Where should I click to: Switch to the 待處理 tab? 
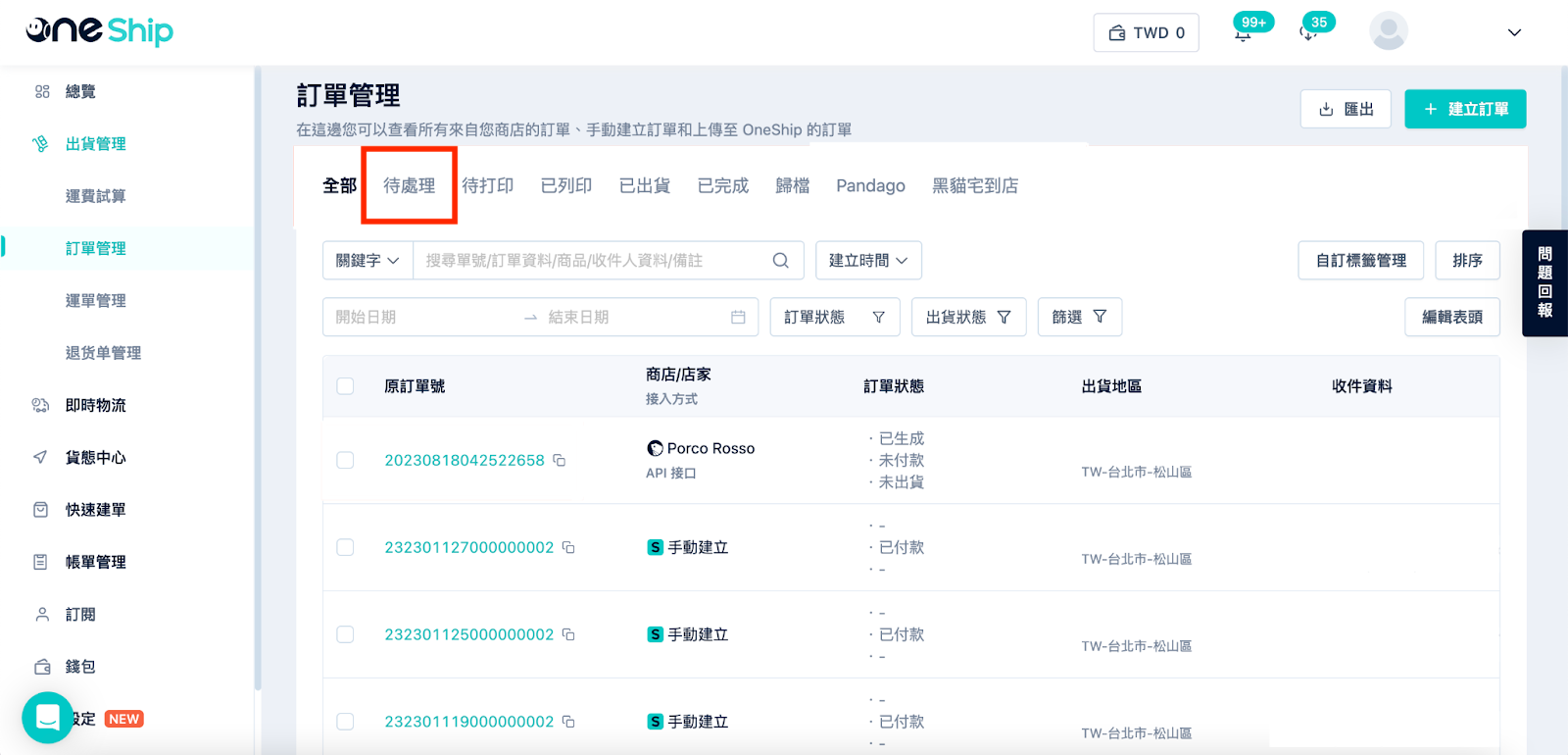409,185
